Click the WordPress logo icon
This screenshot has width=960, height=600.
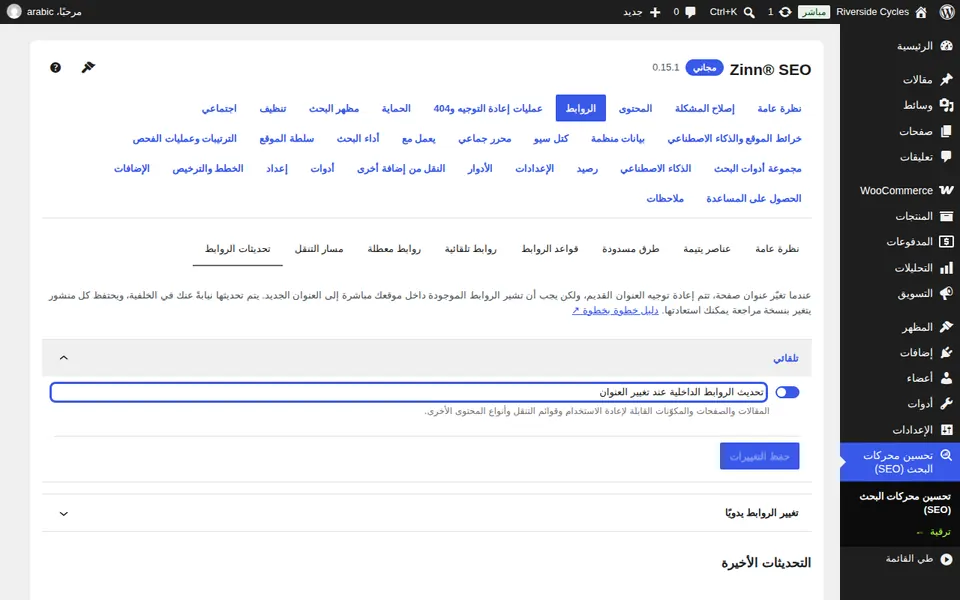click(947, 12)
